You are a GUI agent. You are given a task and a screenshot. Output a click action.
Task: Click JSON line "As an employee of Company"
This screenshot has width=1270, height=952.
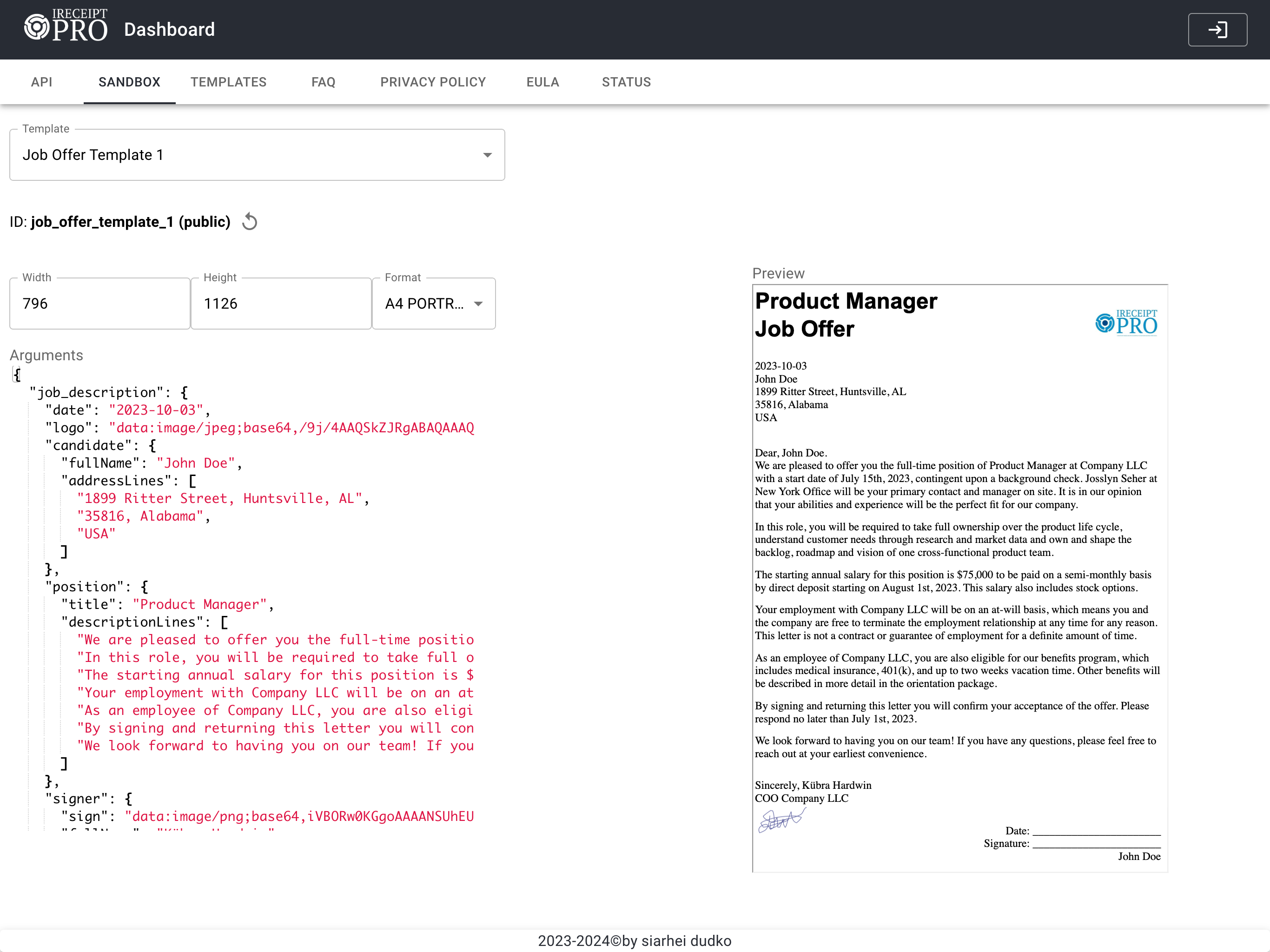(276, 711)
